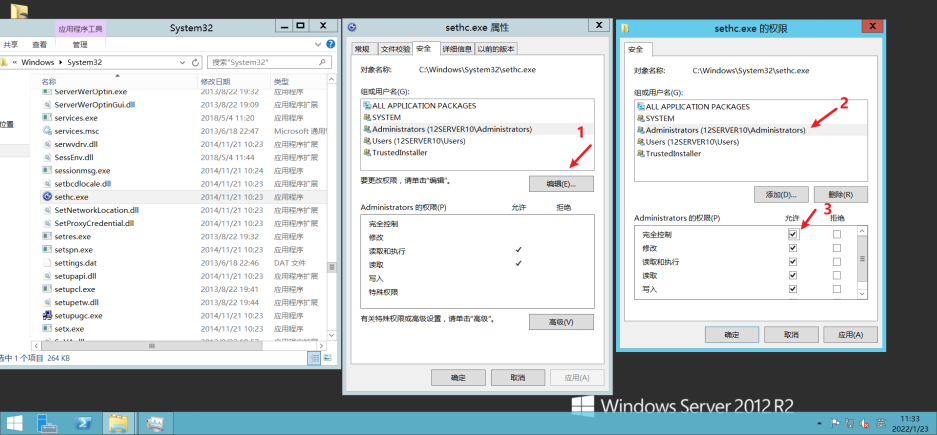Open the 查看 ribbon tab
The height and width of the screenshot is (435, 937).
tap(39, 44)
